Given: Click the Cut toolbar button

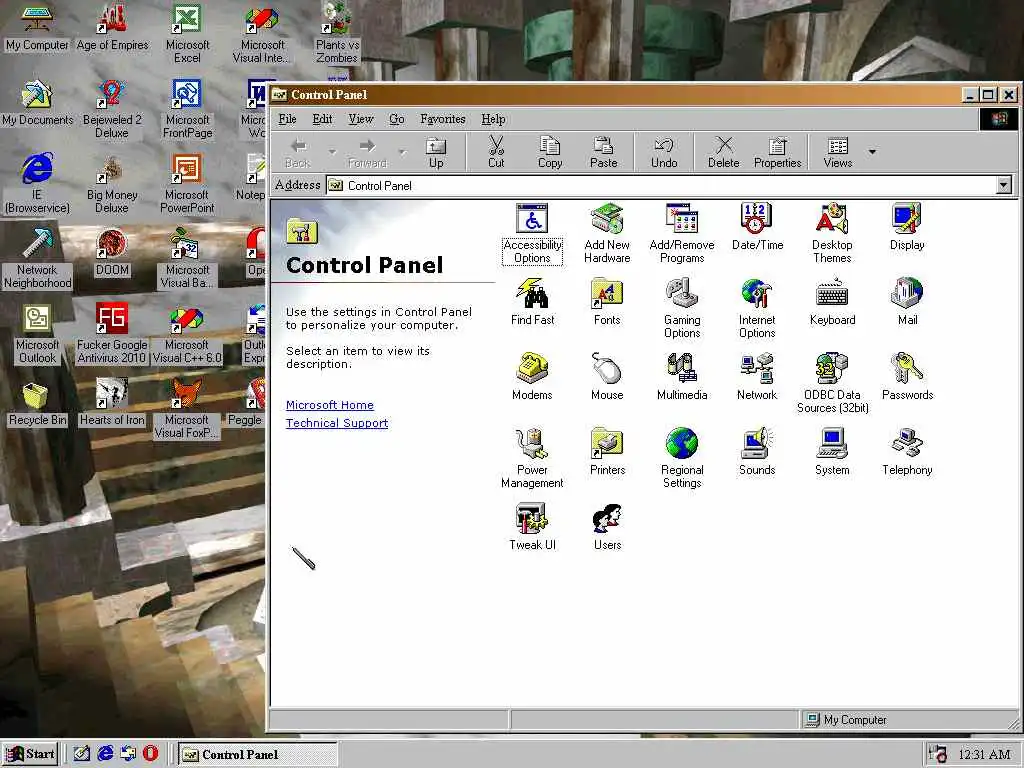Looking at the screenshot, I should [496, 152].
